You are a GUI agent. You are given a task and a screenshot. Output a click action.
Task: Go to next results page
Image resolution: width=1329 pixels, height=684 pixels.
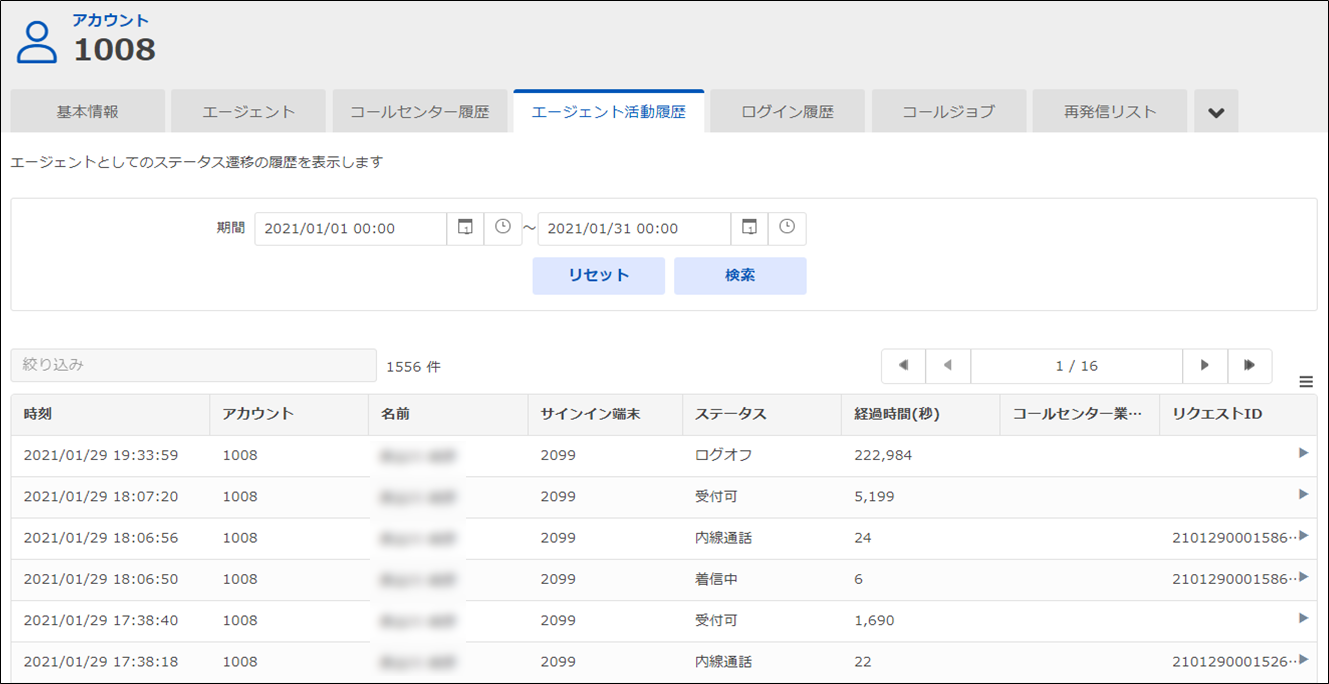1205,366
